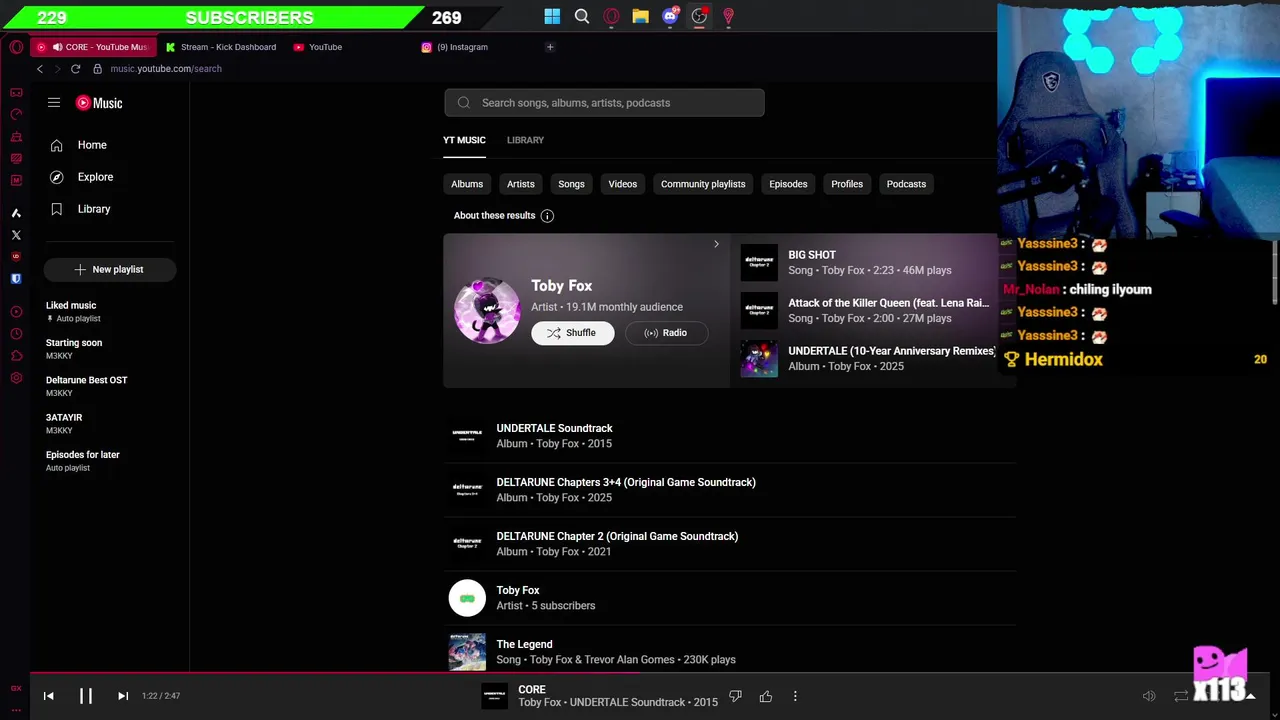Like the CORE song
Image resolution: width=1280 pixels, height=720 pixels.
766,696
